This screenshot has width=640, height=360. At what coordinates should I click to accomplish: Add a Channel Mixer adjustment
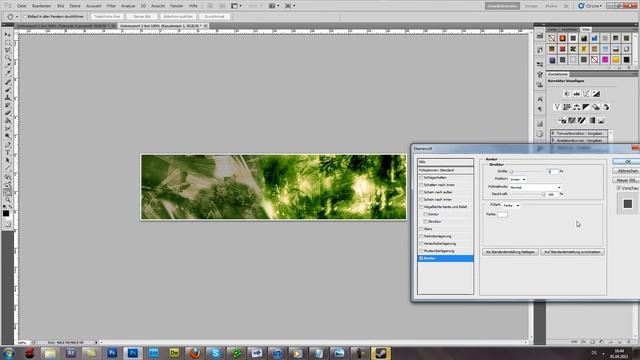coord(606,107)
